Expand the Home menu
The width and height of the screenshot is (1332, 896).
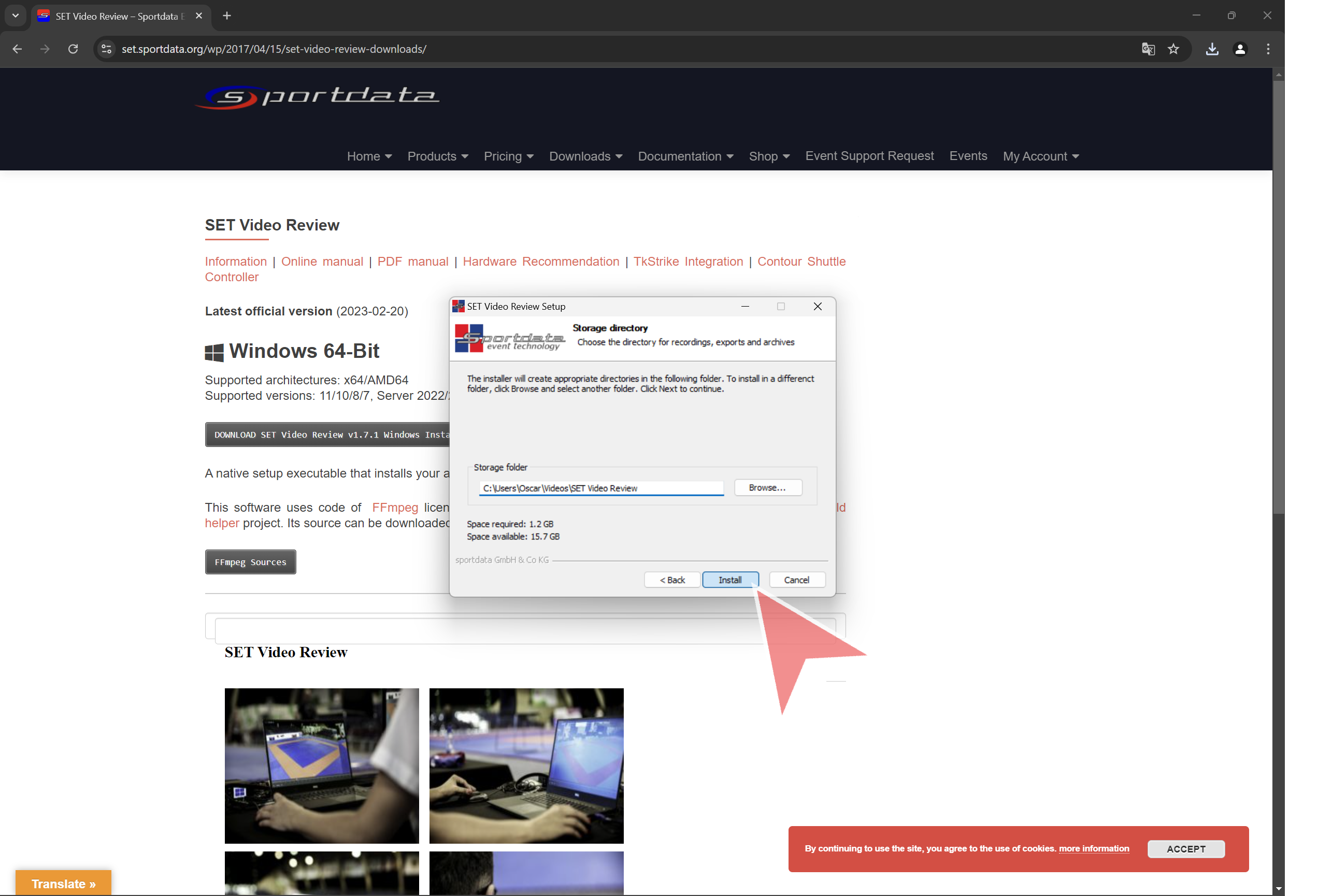coord(369,156)
